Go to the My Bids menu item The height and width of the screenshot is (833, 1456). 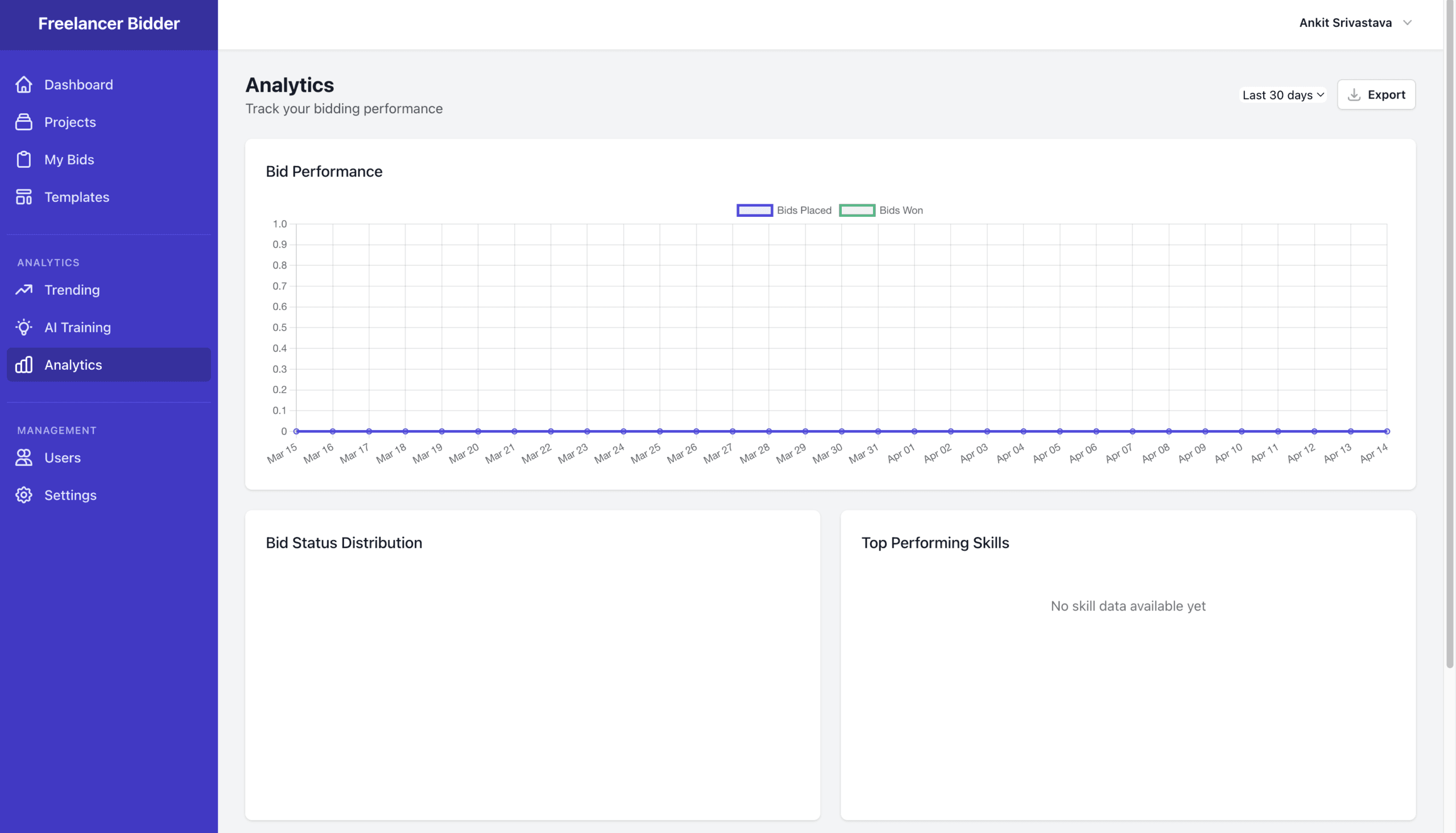69,160
